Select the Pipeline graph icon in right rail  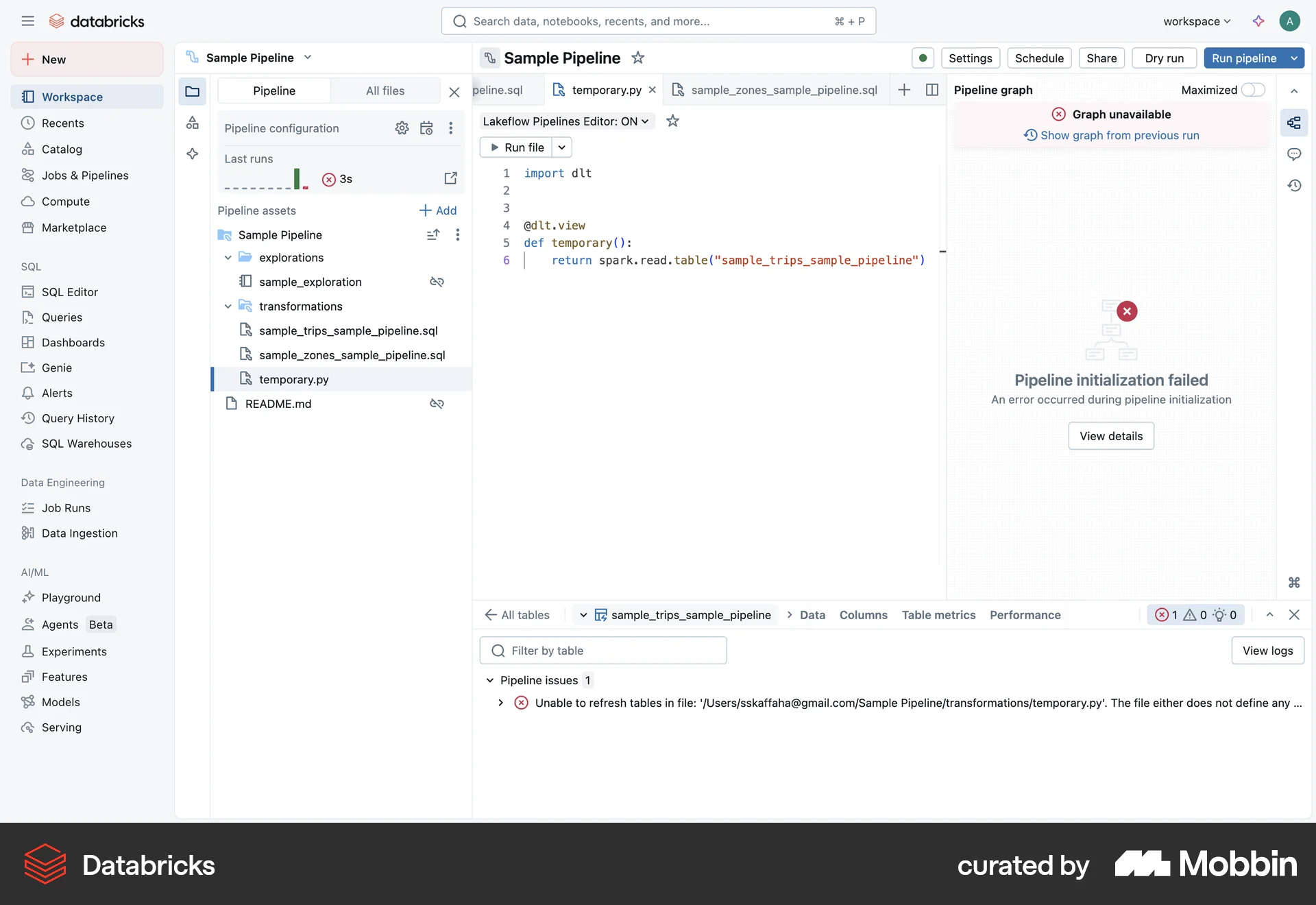(1295, 123)
